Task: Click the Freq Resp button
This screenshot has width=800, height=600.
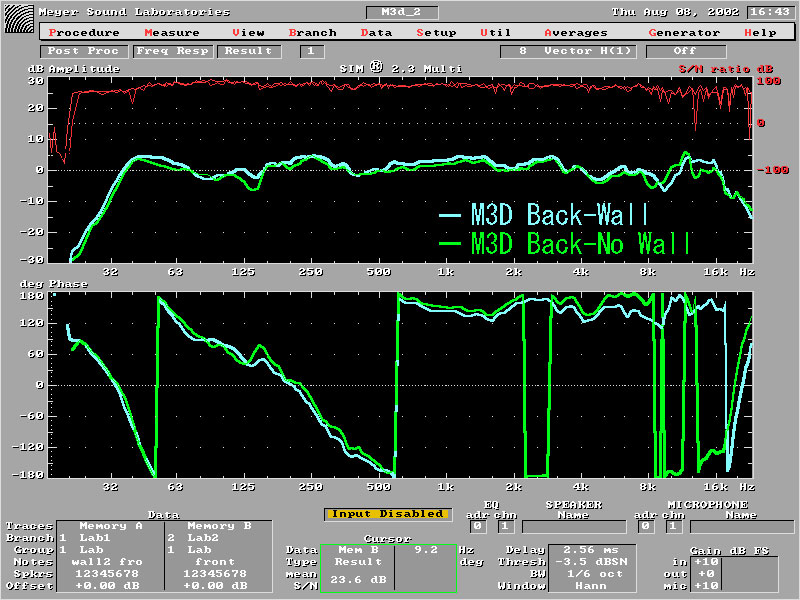Action: [x=172, y=51]
